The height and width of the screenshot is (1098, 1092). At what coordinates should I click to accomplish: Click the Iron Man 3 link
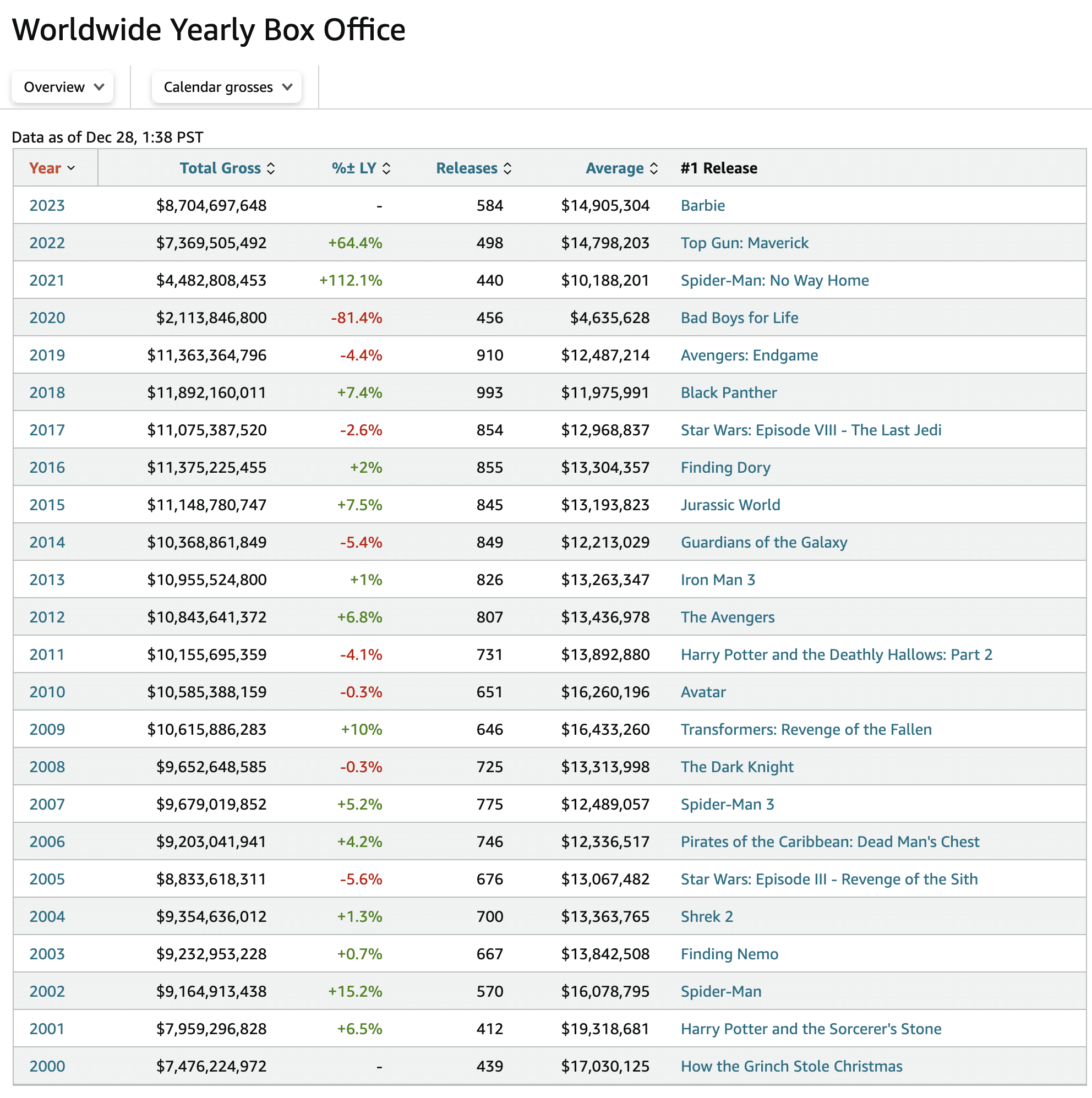pos(718,580)
